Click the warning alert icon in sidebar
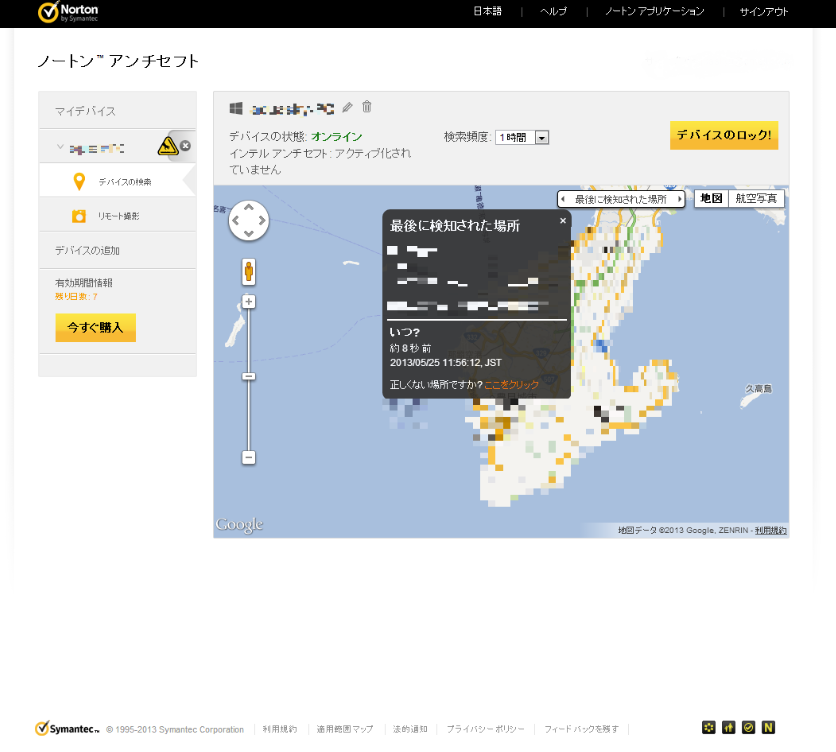 coord(168,145)
